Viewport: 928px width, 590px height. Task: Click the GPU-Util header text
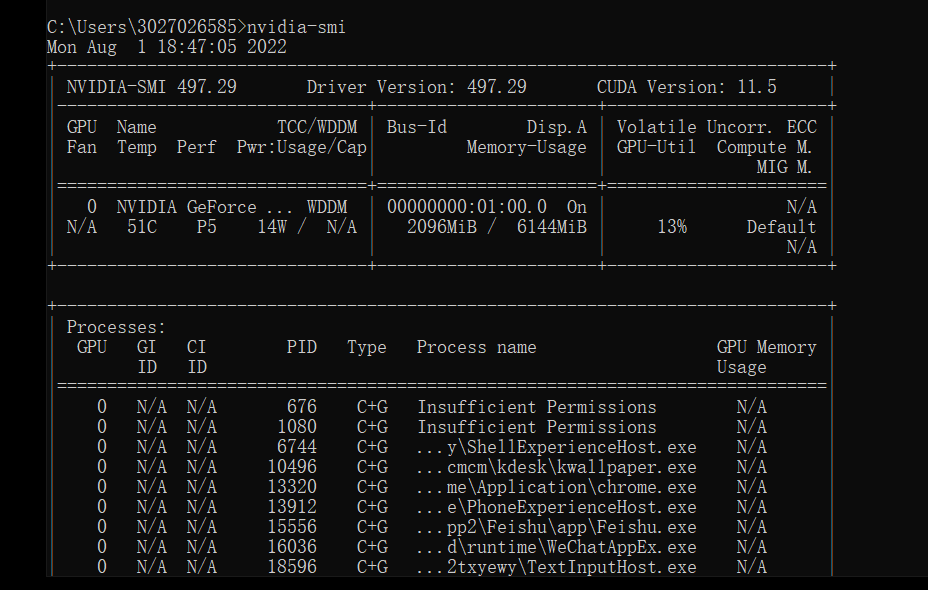coord(656,147)
